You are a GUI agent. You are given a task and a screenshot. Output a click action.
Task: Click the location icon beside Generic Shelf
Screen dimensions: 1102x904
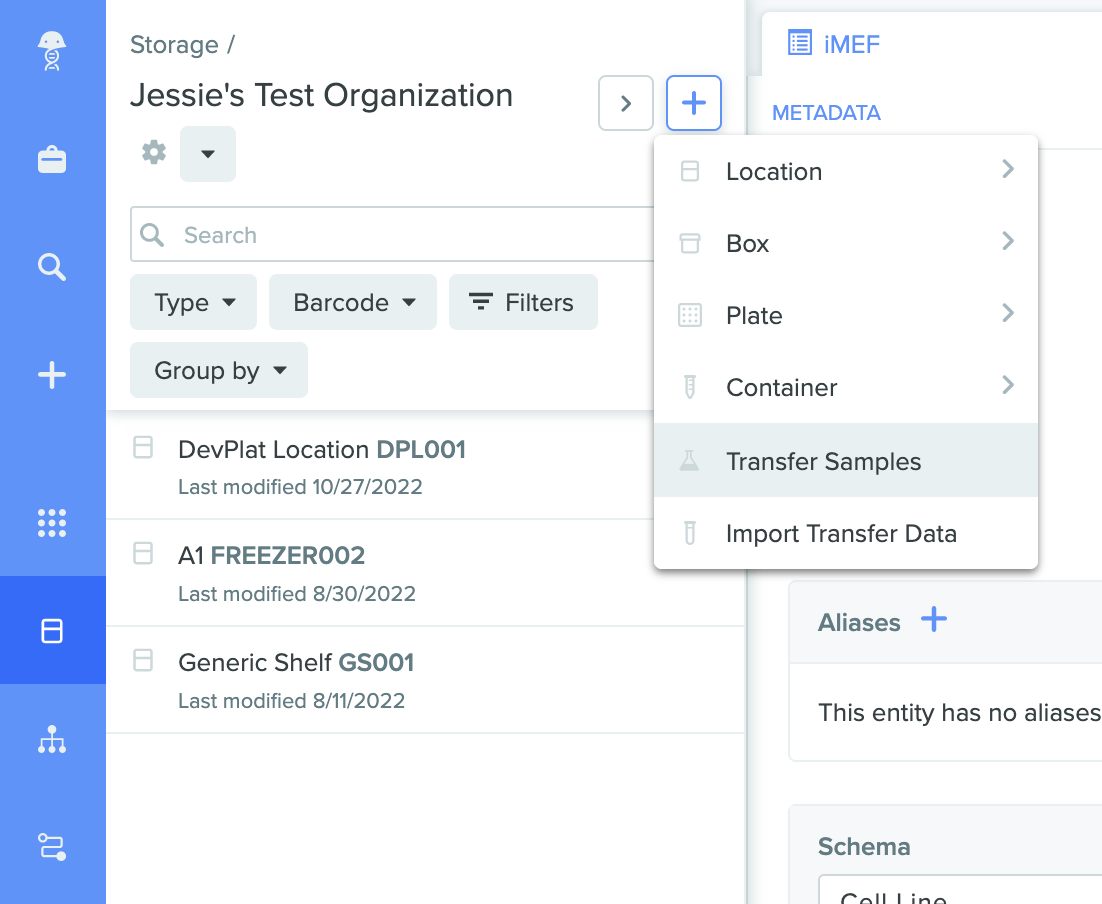tap(143, 660)
